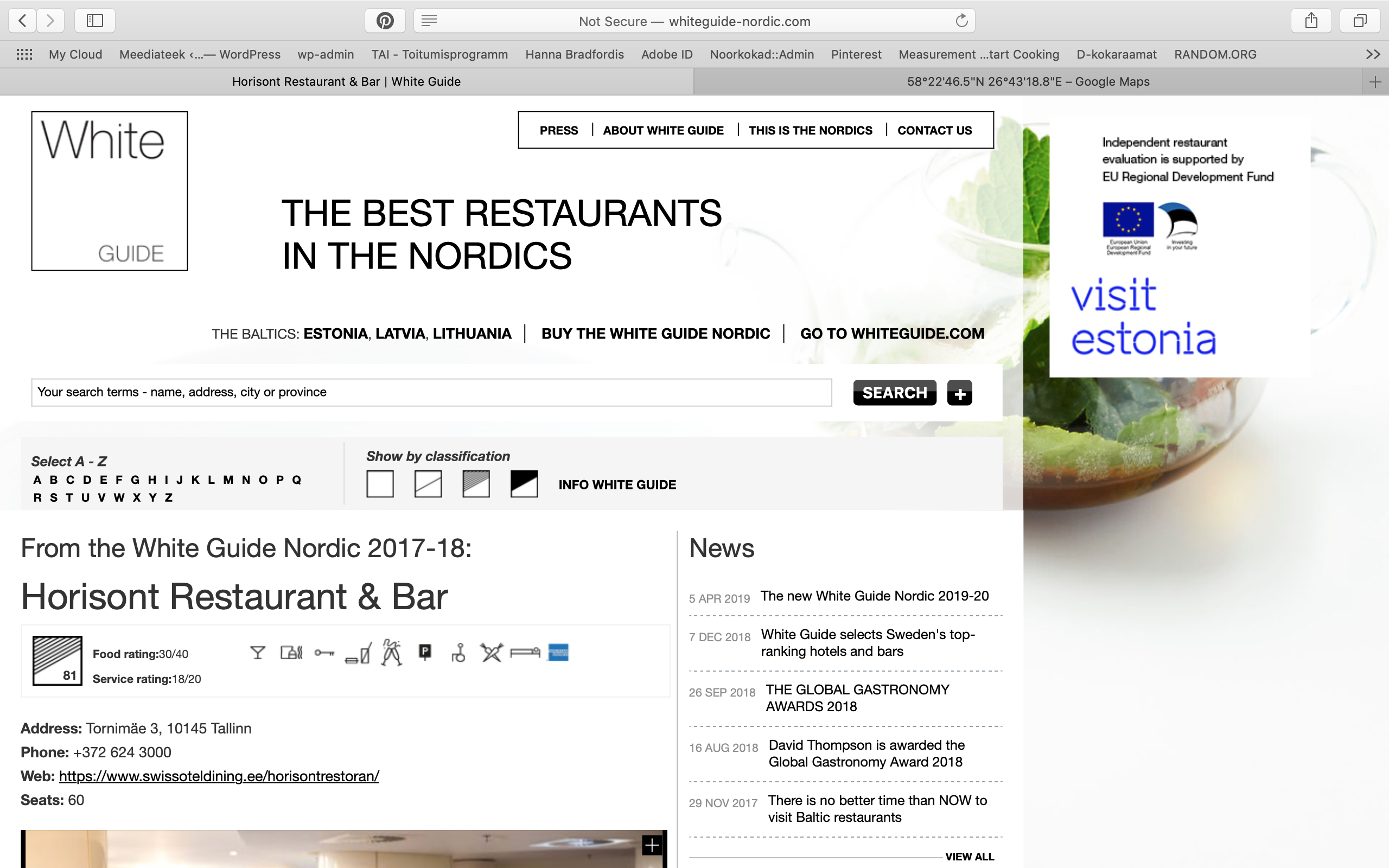Open ABOUT WHITE GUIDE menu item
Image resolution: width=1389 pixels, height=868 pixels.
tap(663, 130)
